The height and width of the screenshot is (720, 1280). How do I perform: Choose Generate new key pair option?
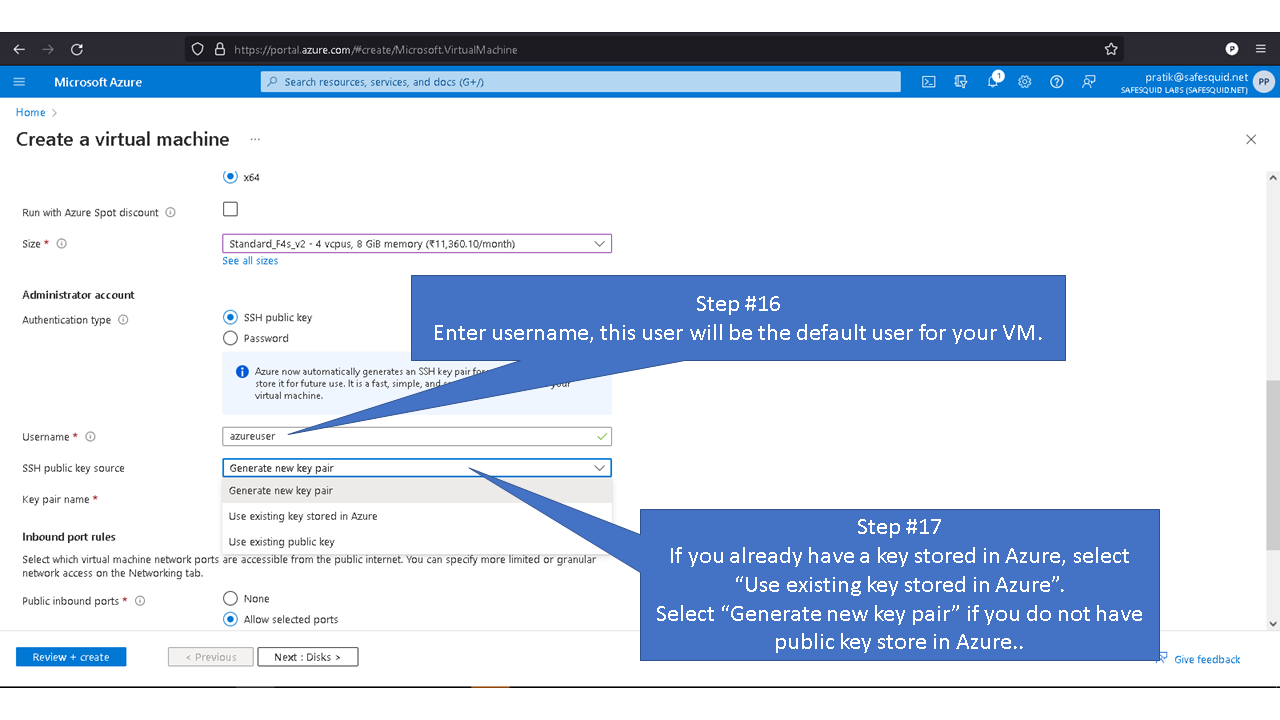[417, 490]
